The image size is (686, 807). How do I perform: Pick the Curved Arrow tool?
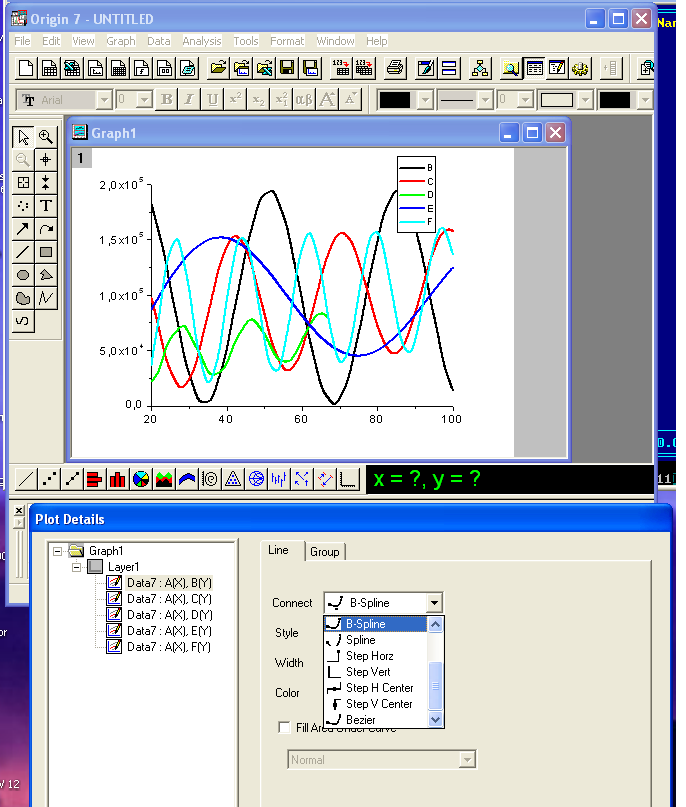pos(46,229)
